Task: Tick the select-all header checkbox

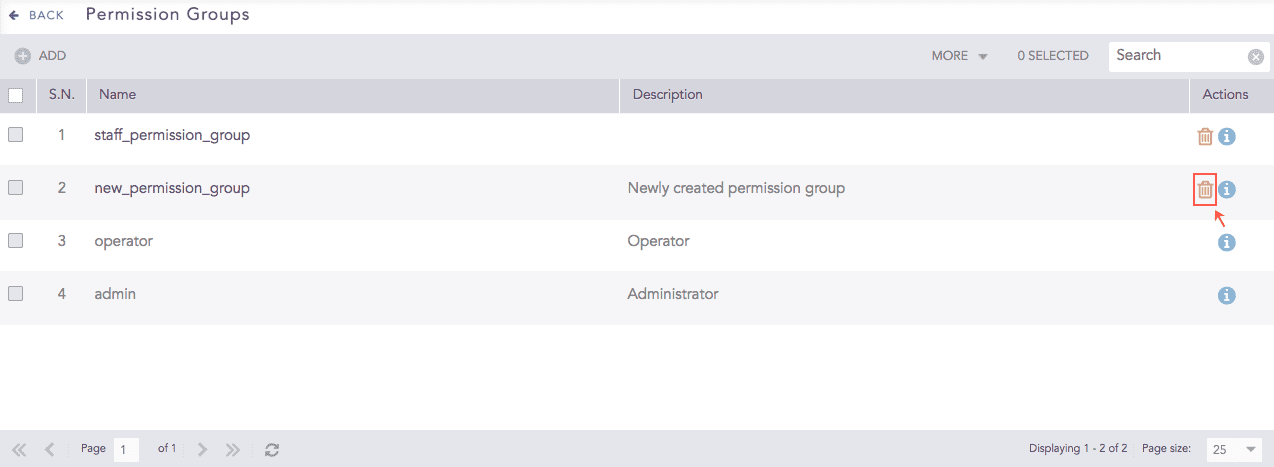Action: [16, 96]
